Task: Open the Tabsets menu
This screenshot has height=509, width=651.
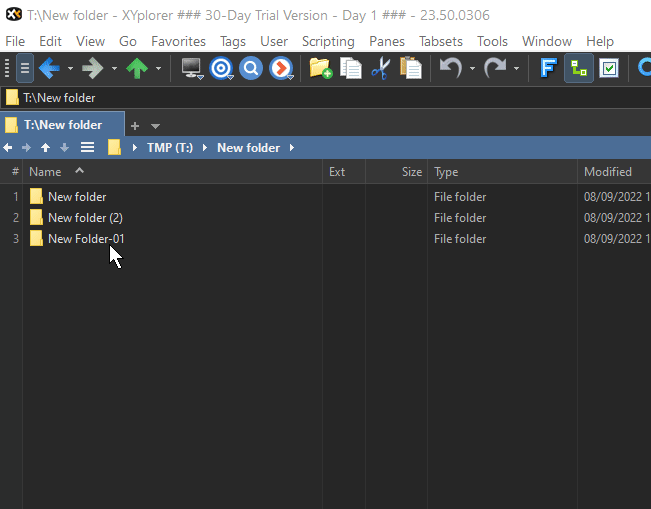Action: (441, 41)
